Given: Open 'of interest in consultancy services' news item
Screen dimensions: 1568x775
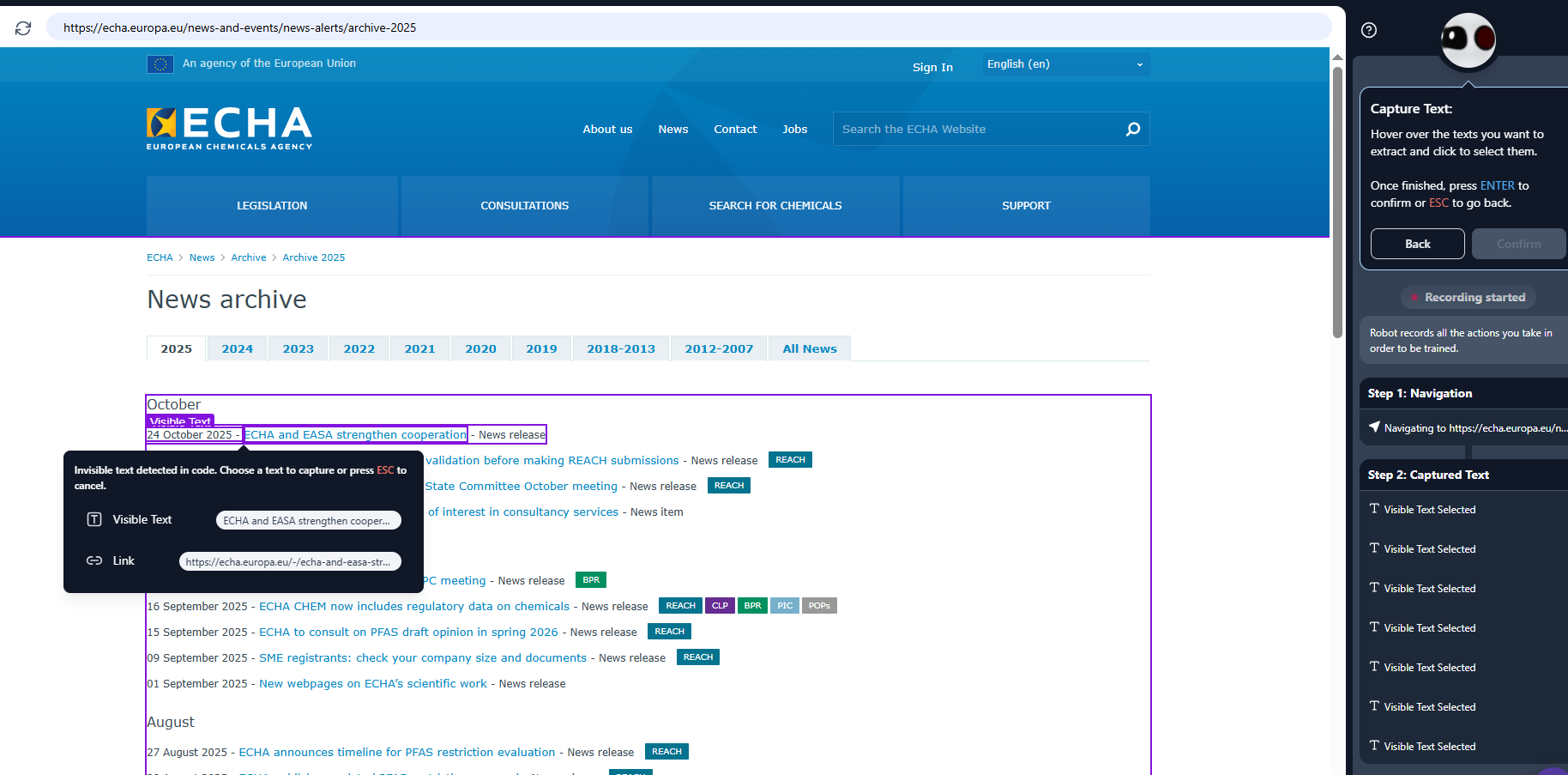Looking at the screenshot, I should pos(523,512).
